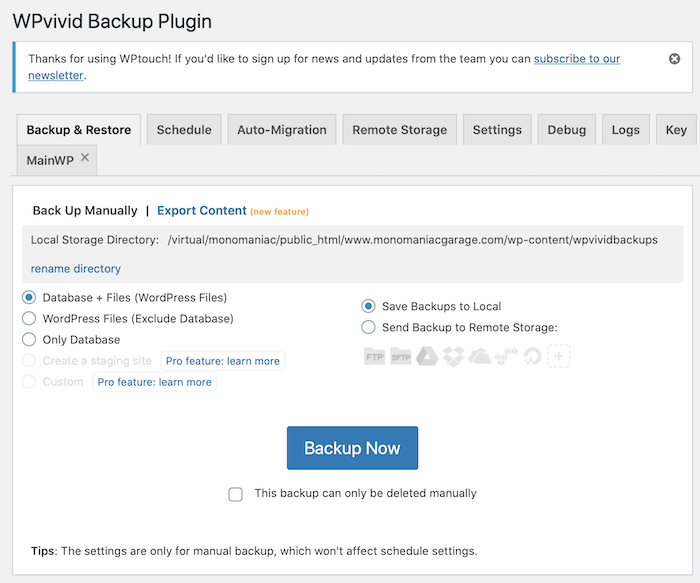Open the Logs tab

click(x=625, y=130)
